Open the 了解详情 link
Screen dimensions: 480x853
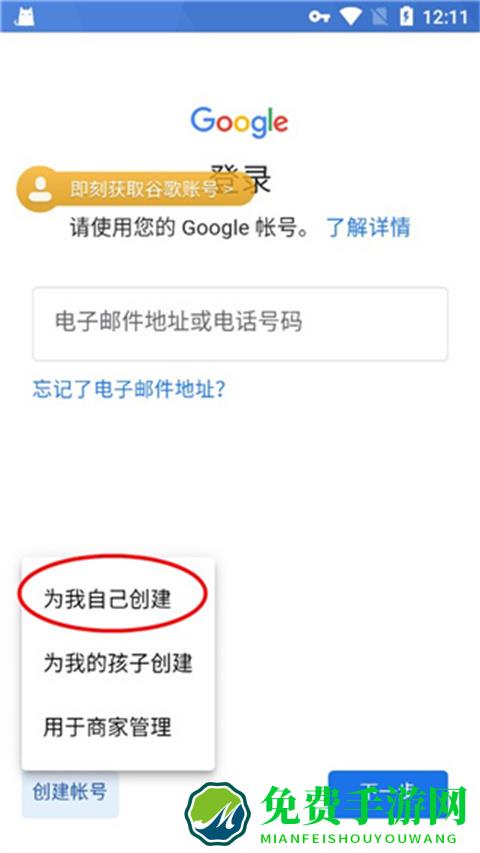click(368, 227)
